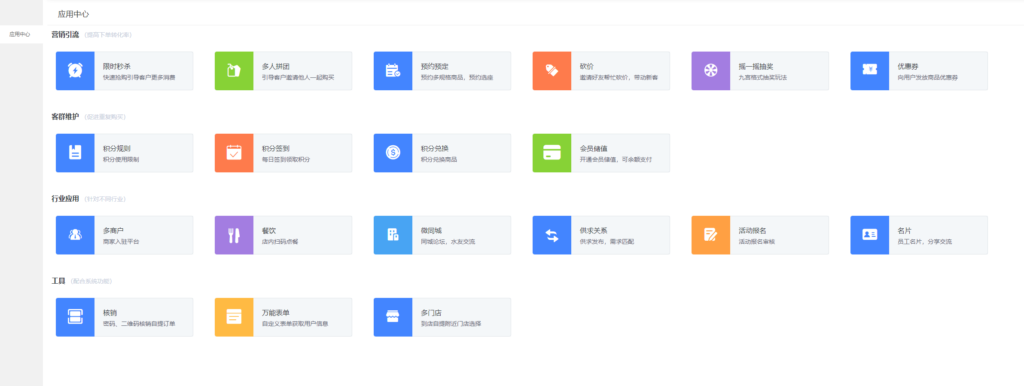Click description '员工名片，分享交流'

(x=925, y=242)
